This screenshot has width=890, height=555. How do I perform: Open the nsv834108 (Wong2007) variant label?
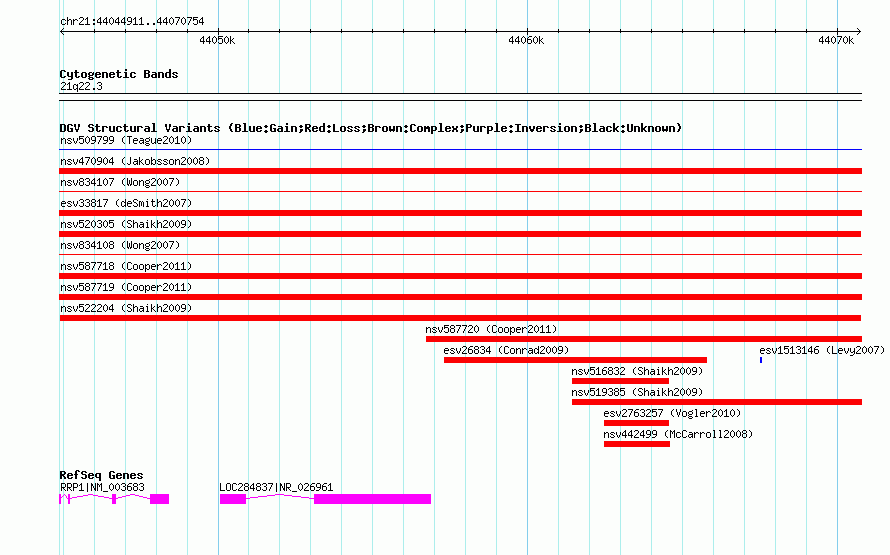(120, 245)
